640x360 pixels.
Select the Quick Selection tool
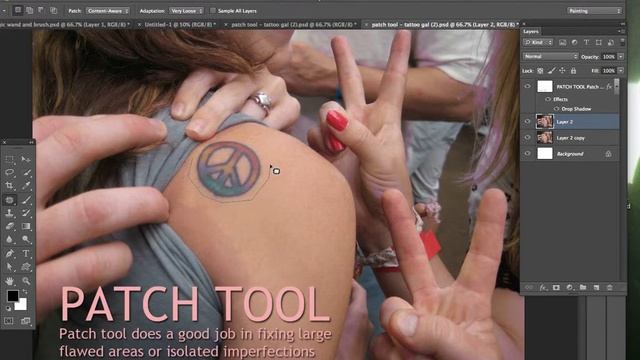26,172
